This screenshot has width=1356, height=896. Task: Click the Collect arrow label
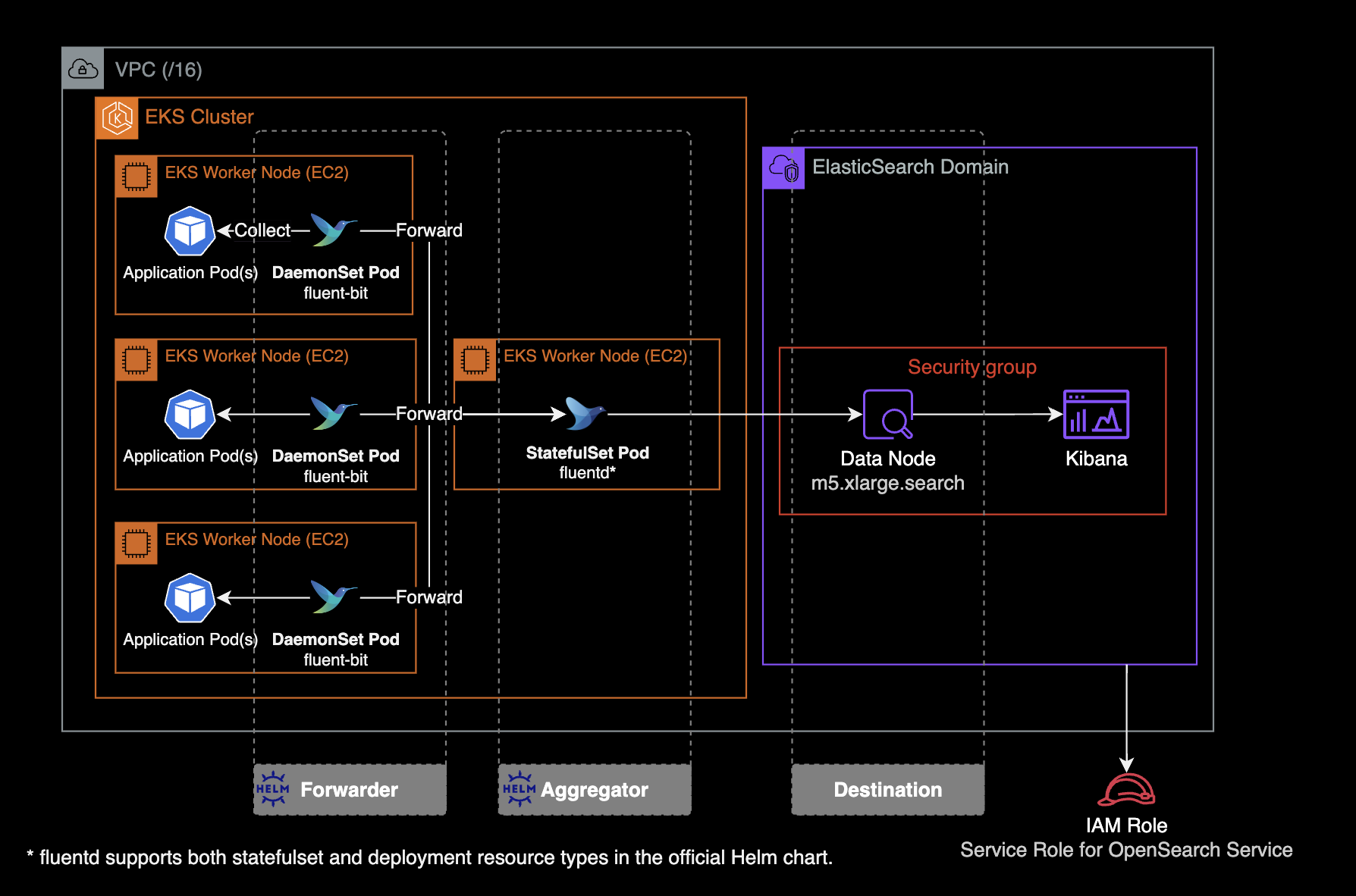262,230
